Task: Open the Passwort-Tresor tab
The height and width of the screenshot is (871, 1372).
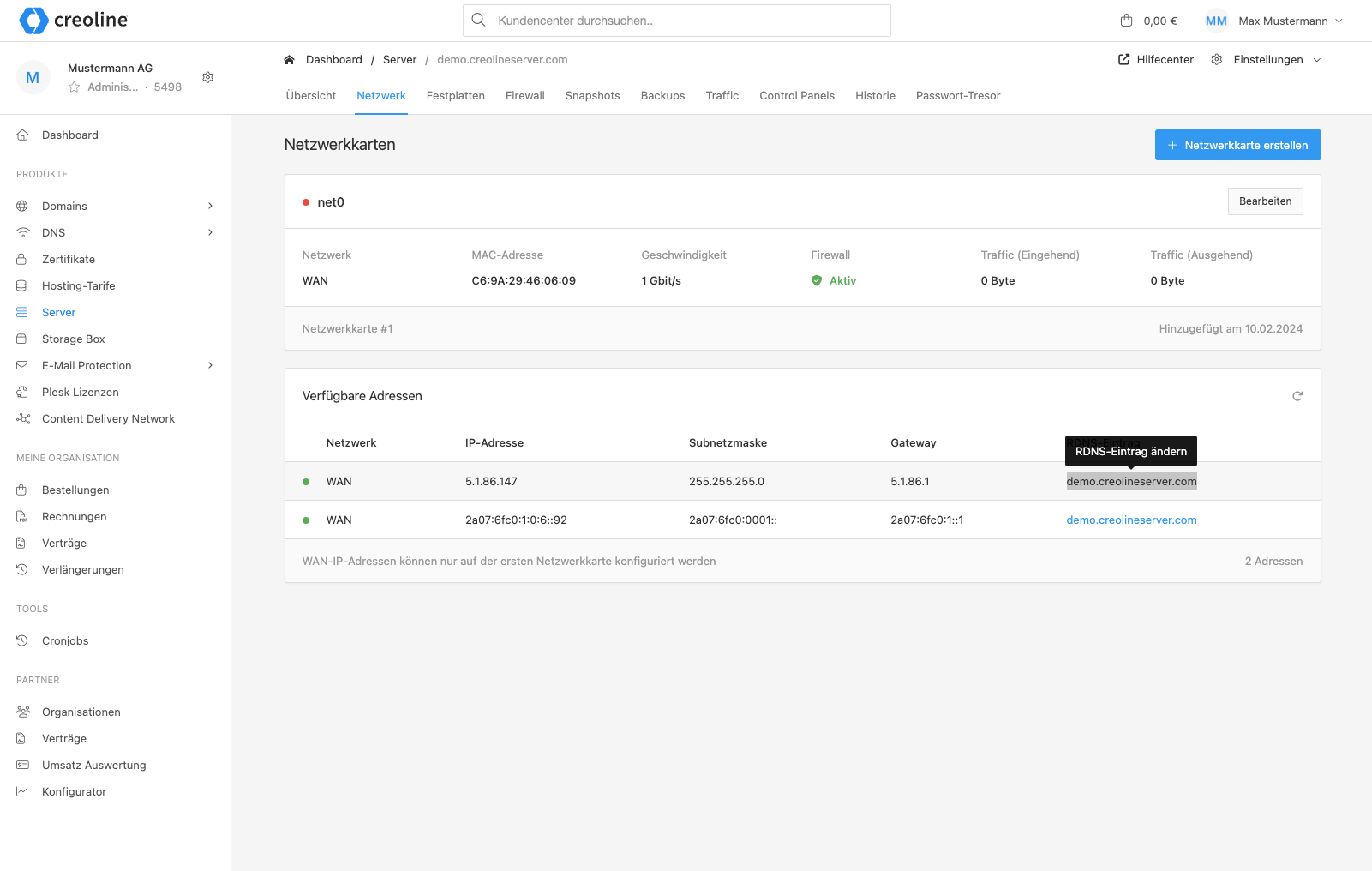Action: [x=958, y=96]
